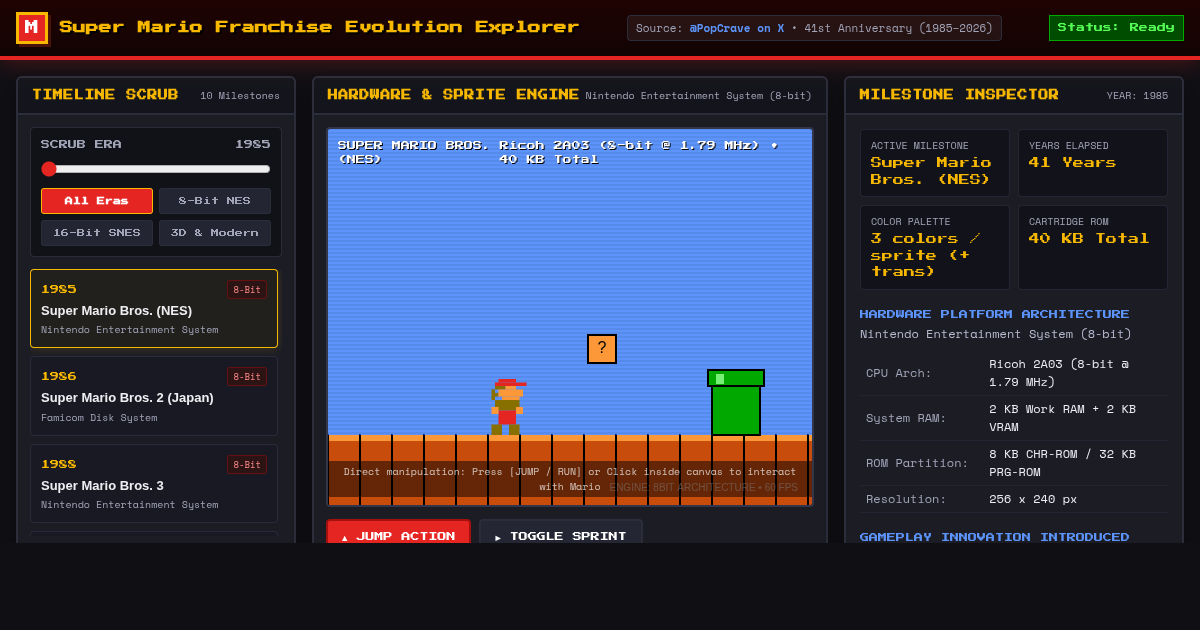Click the System RAM value row
Screen dimensions: 1200x630
pyautogui.click(x=1014, y=418)
